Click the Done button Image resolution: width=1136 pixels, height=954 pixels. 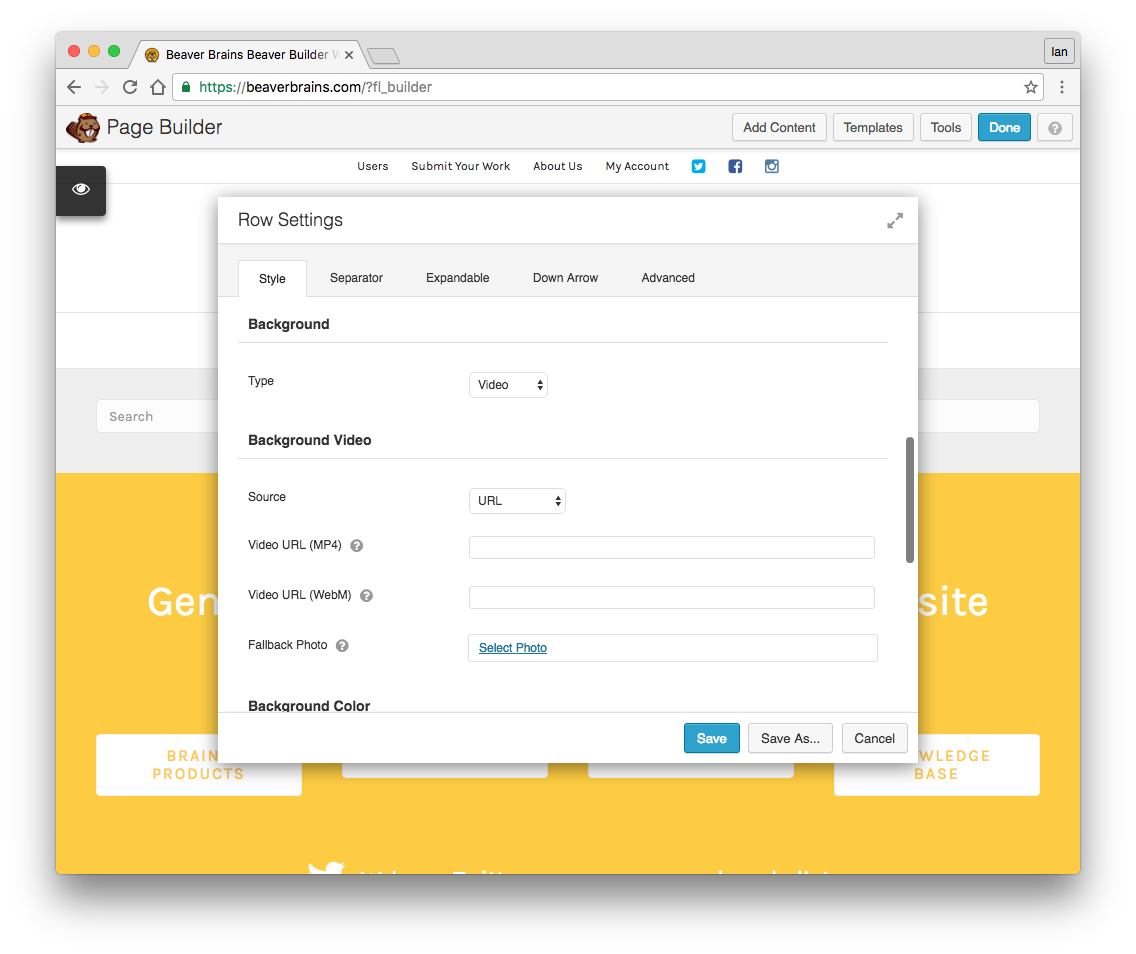[1004, 127]
